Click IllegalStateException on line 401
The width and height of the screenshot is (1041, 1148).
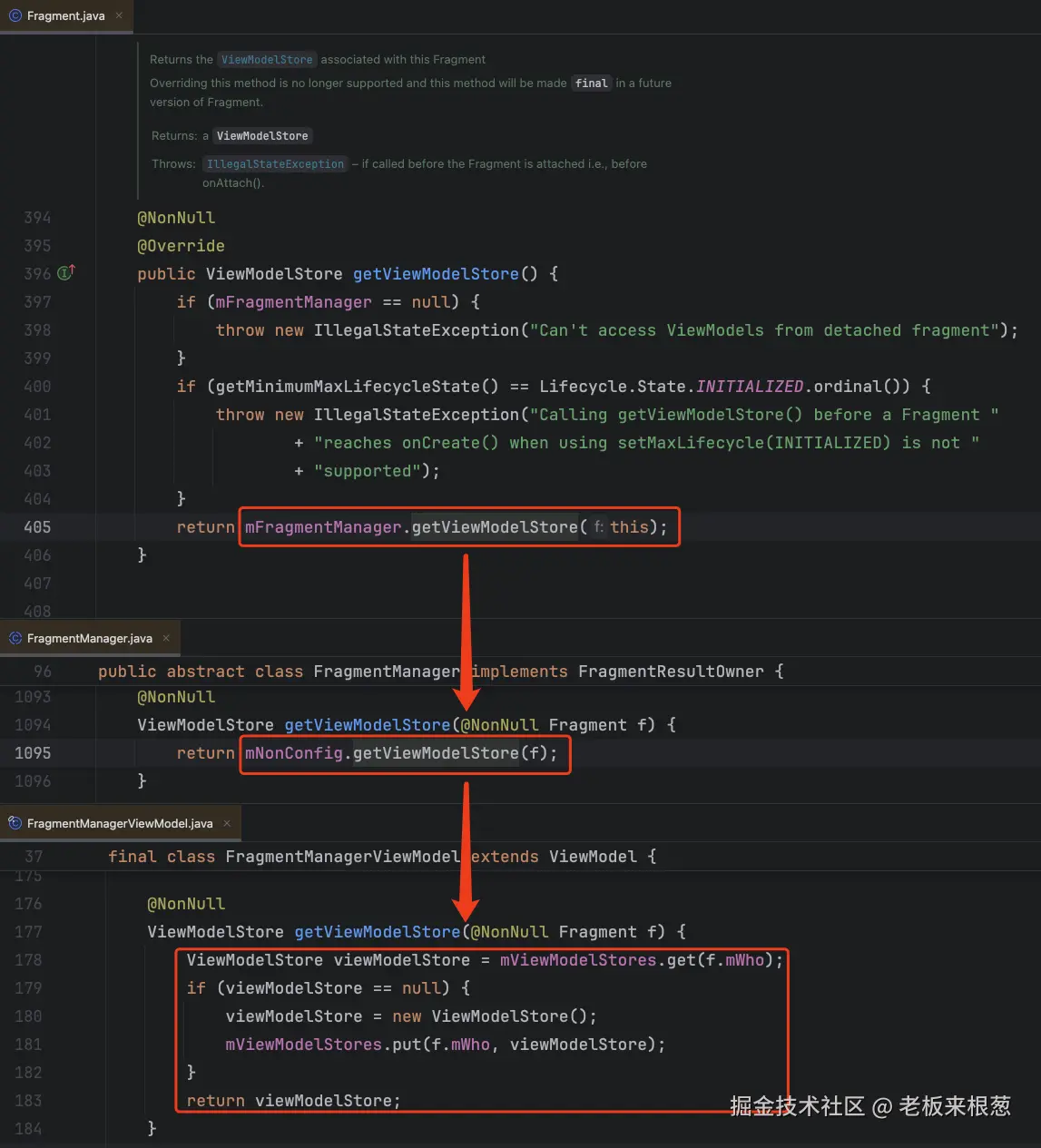(417, 415)
